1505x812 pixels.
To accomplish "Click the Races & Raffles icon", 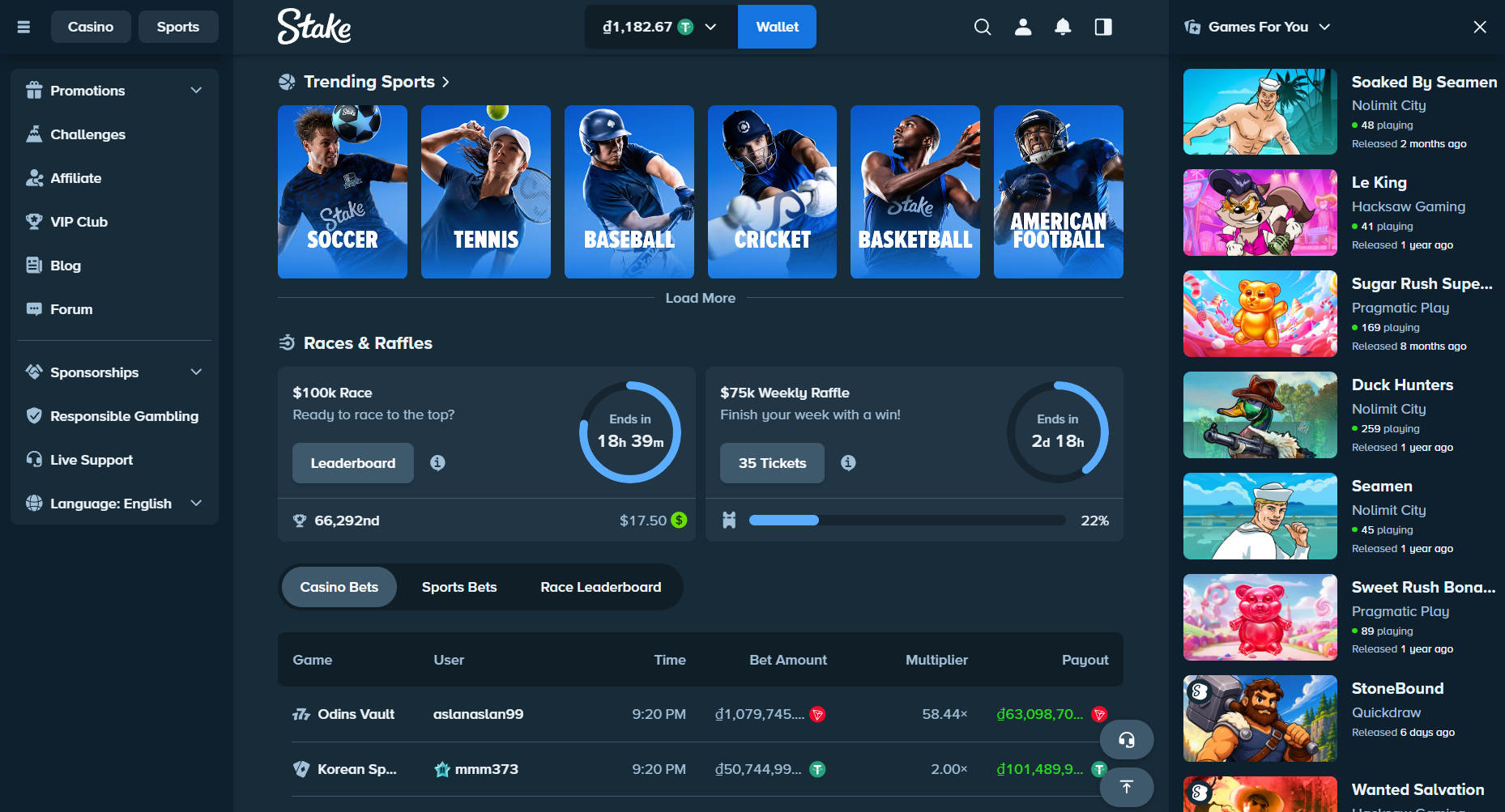I will pos(287,343).
